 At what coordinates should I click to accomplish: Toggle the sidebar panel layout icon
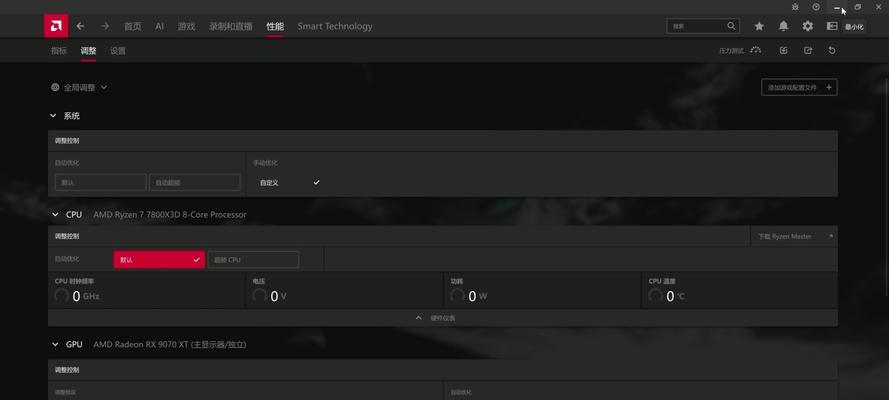coord(832,26)
